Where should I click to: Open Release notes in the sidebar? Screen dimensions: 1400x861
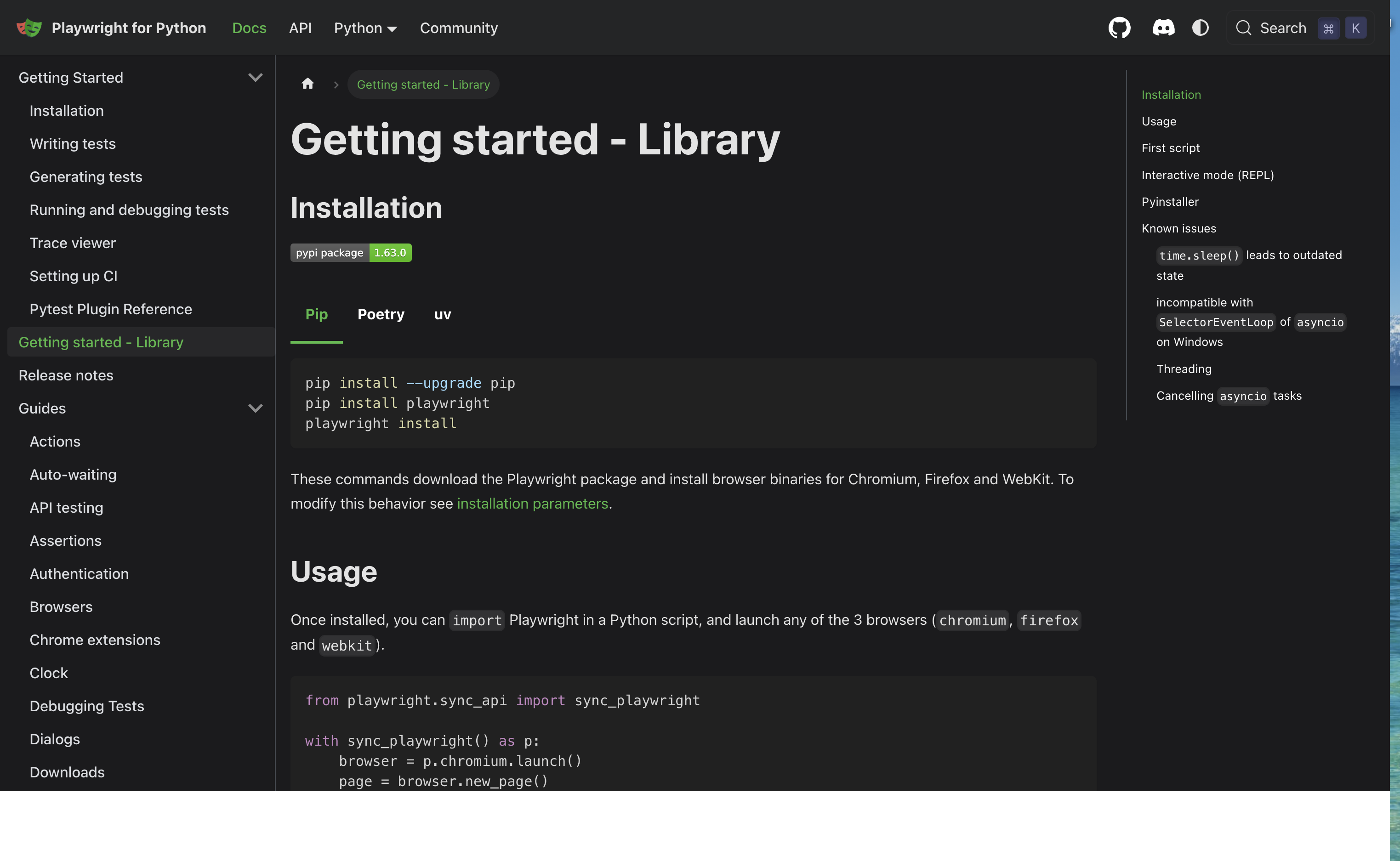point(66,375)
